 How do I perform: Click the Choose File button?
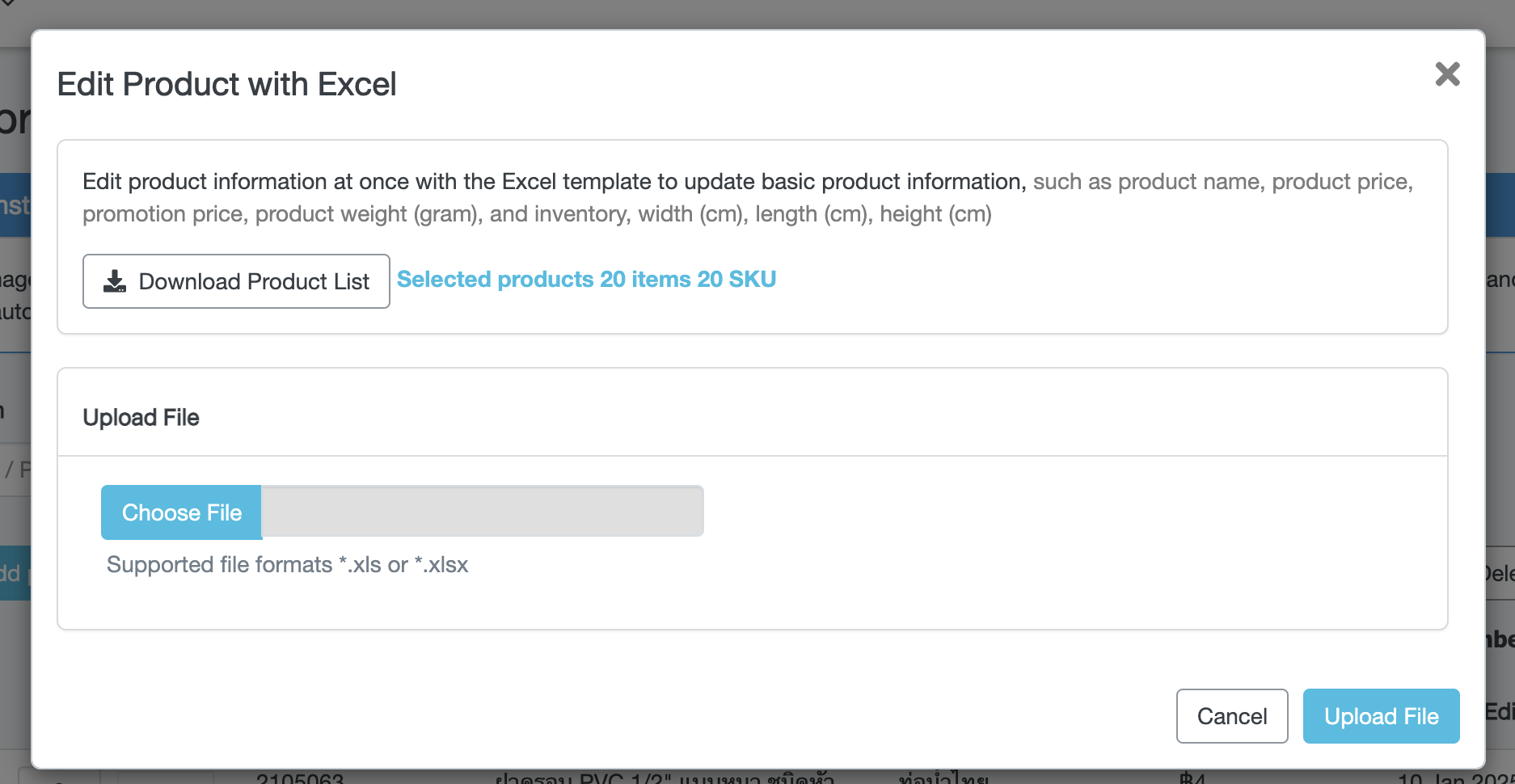181,512
